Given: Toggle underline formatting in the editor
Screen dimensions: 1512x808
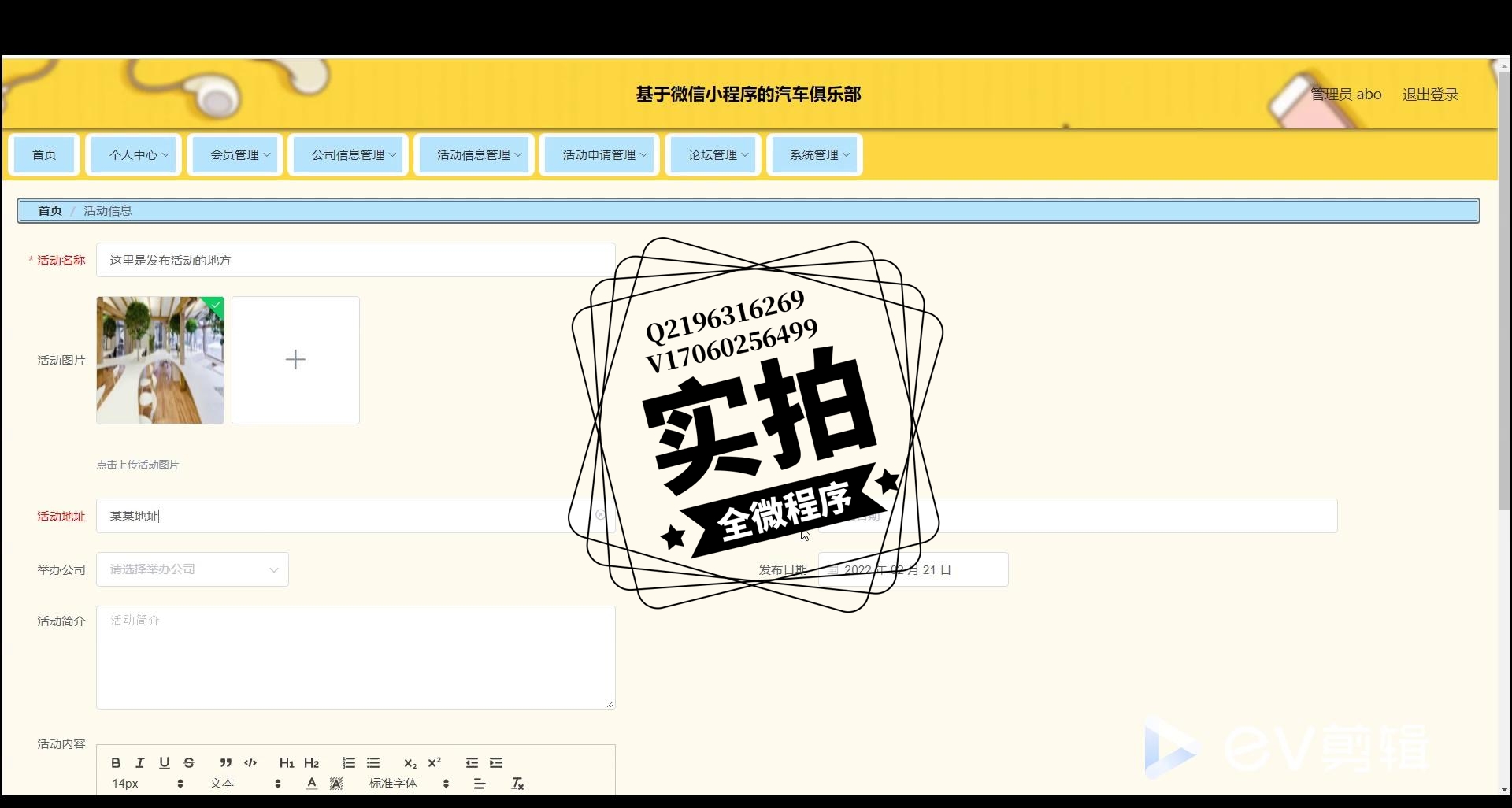Looking at the screenshot, I should pos(165,762).
